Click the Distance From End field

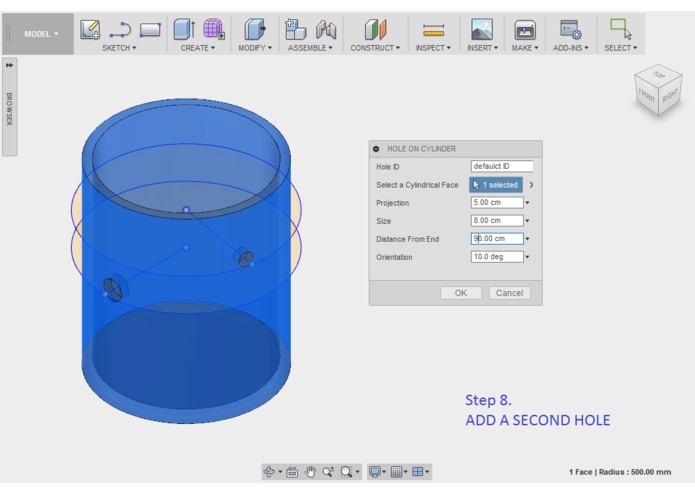(497, 239)
